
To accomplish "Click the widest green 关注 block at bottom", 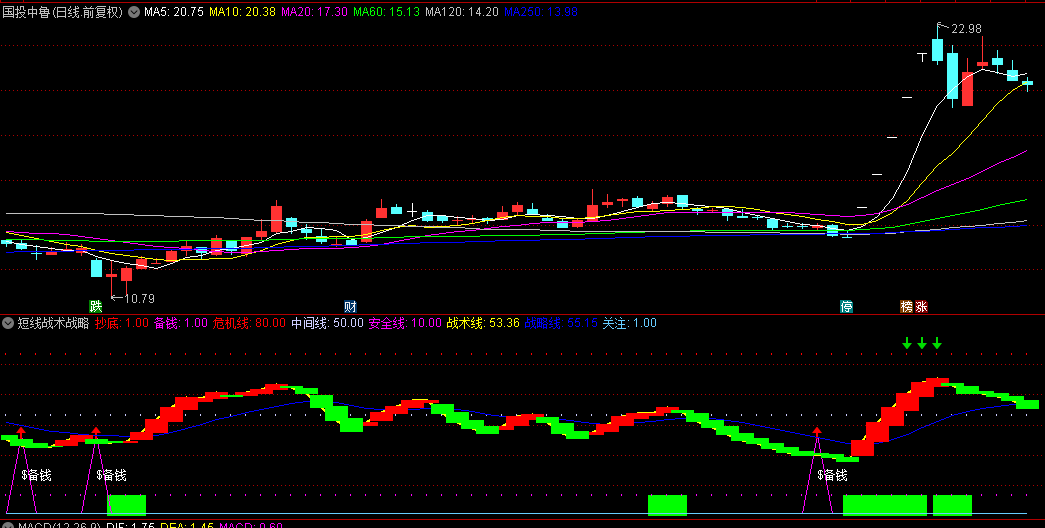I will point(884,505).
